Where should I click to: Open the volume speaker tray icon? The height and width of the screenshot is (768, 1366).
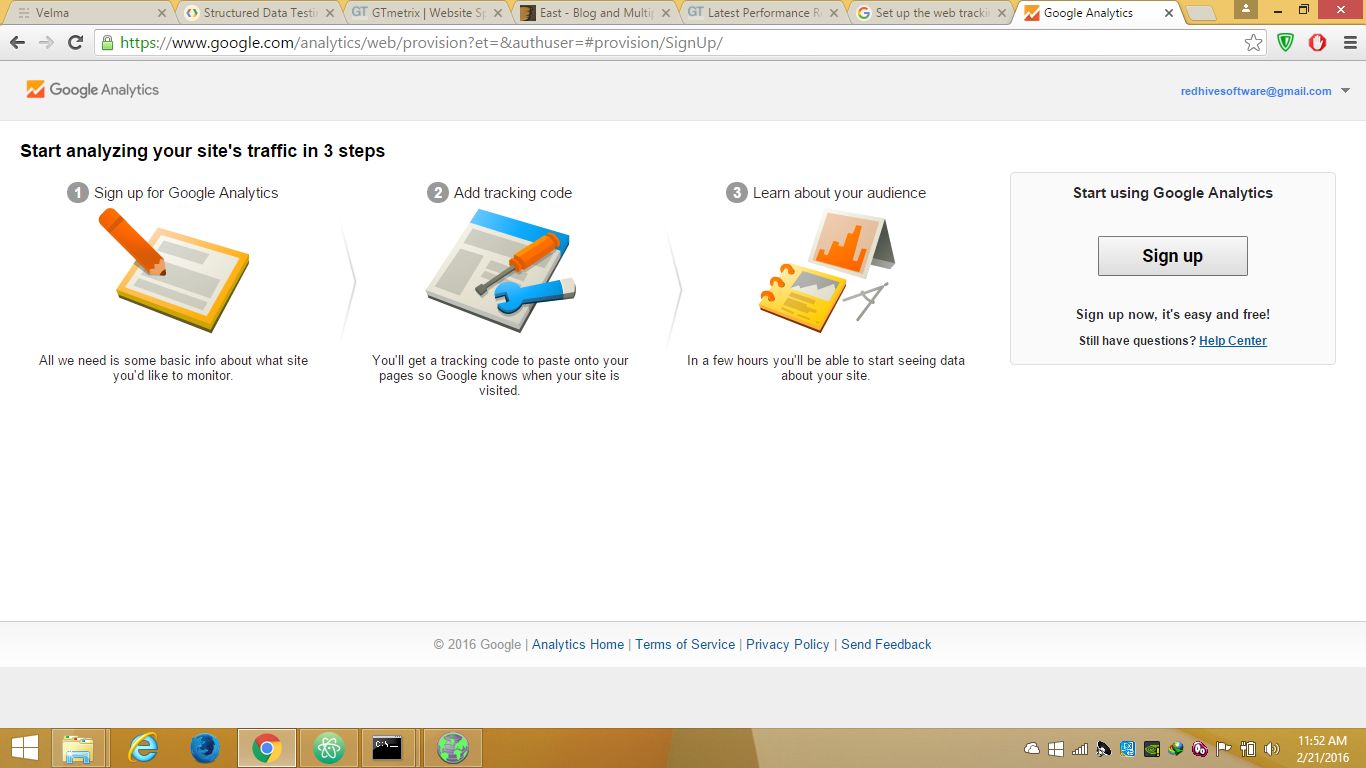(1271, 749)
